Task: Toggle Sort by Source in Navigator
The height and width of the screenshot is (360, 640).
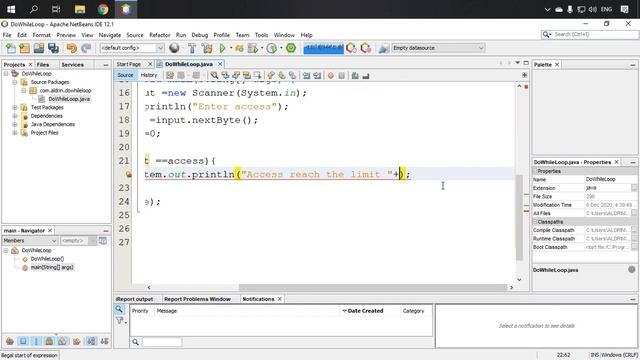Action: tap(104, 341)
